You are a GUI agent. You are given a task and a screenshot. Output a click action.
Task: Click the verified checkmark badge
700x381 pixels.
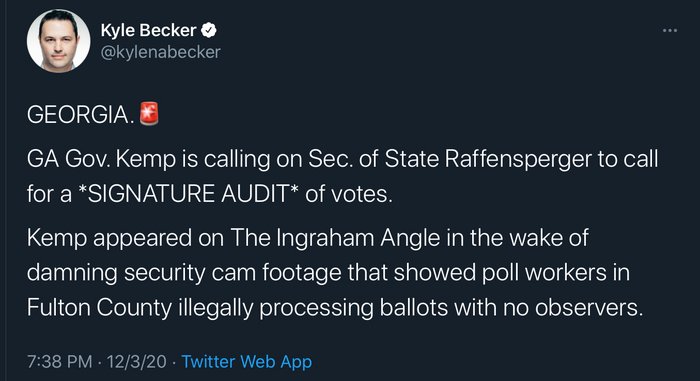pyautogui.click(x=208, y=30)
